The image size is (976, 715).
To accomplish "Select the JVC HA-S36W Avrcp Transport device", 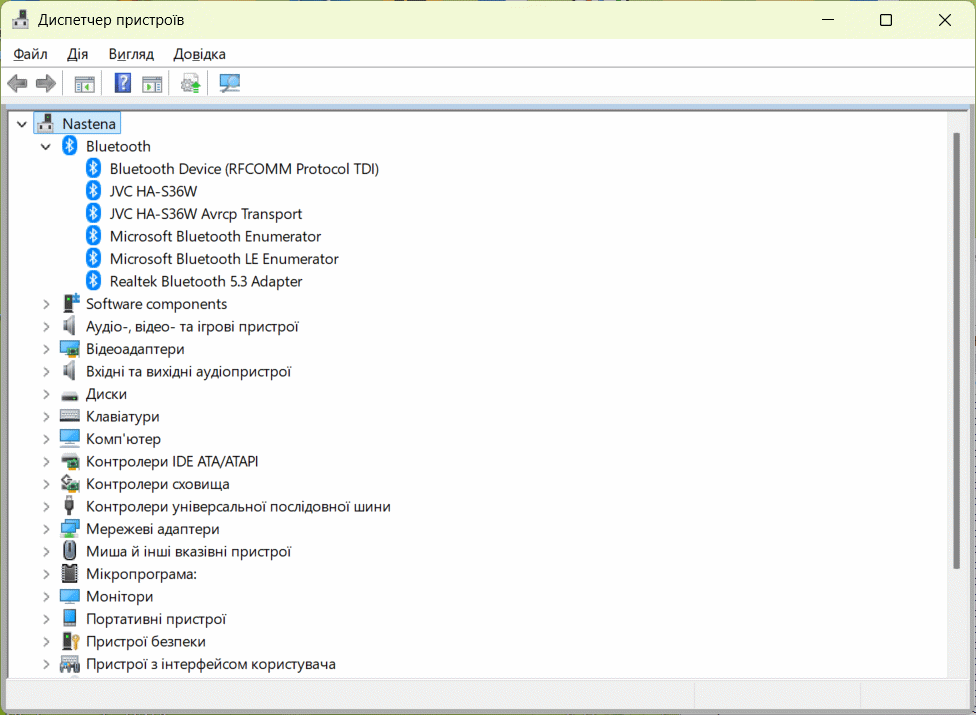I will click(x=205, y=214).
